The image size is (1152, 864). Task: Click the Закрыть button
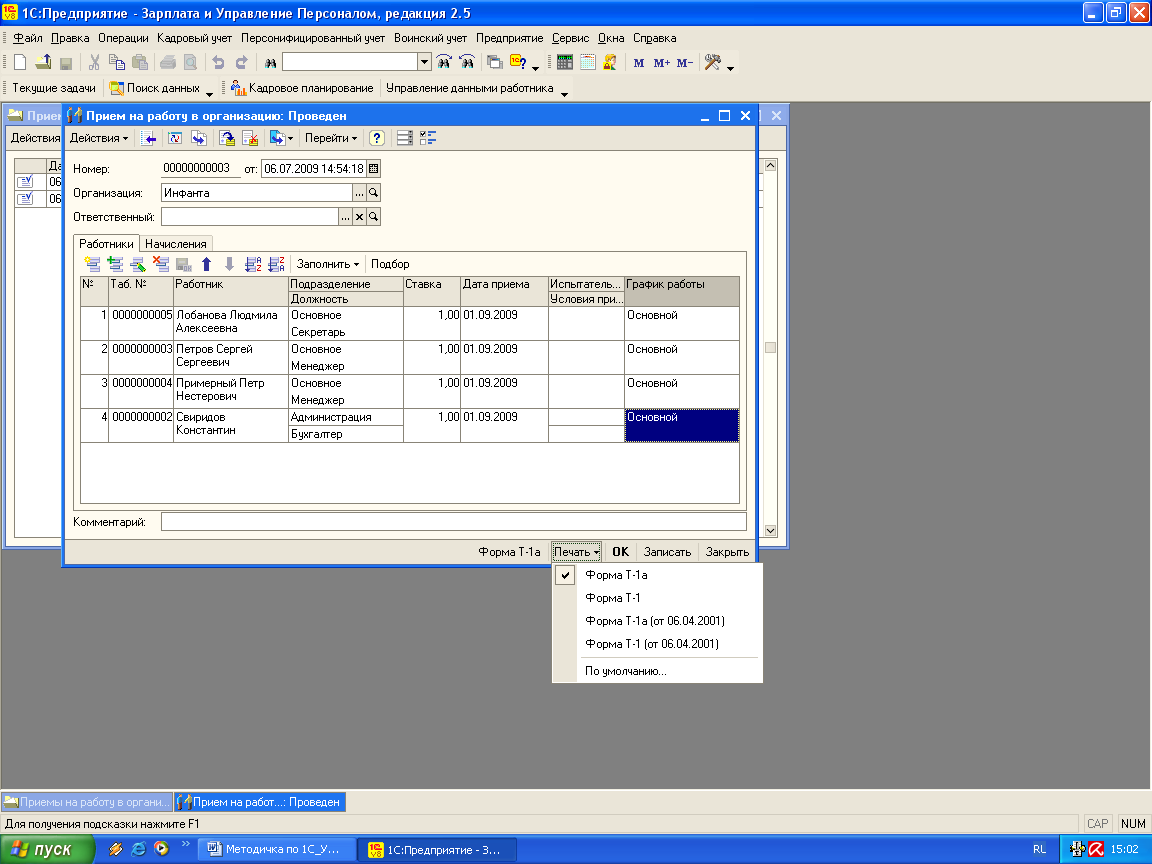[727, 552]
